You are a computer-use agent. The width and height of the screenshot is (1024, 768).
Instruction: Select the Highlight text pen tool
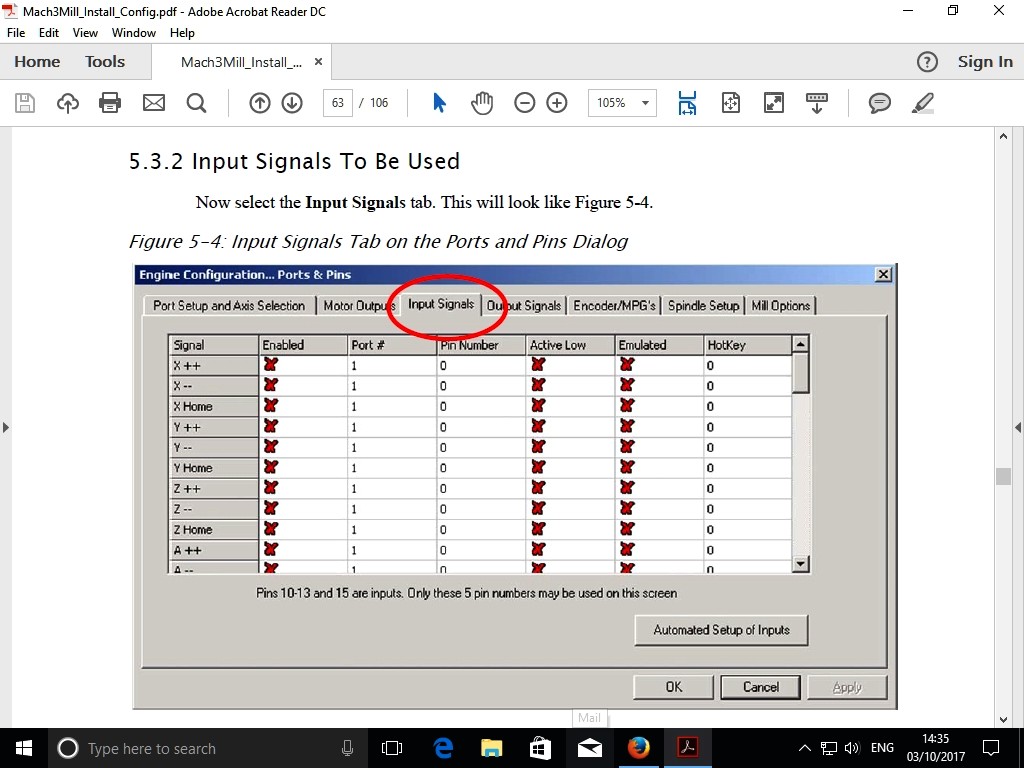923,103
